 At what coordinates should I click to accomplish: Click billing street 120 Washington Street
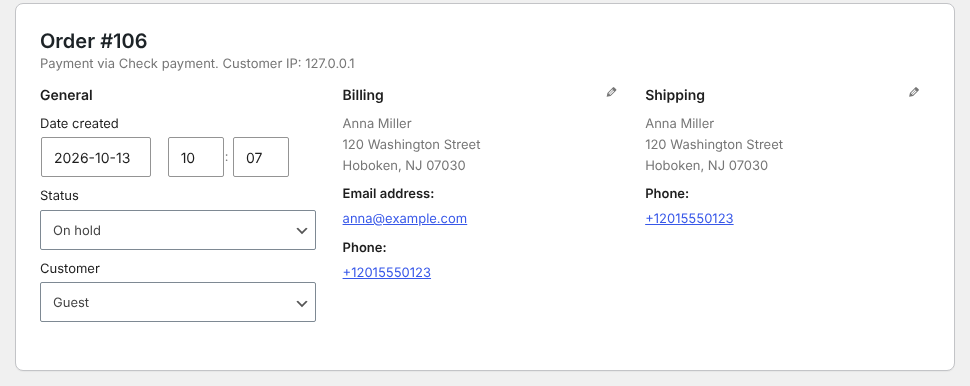[411, 145]
